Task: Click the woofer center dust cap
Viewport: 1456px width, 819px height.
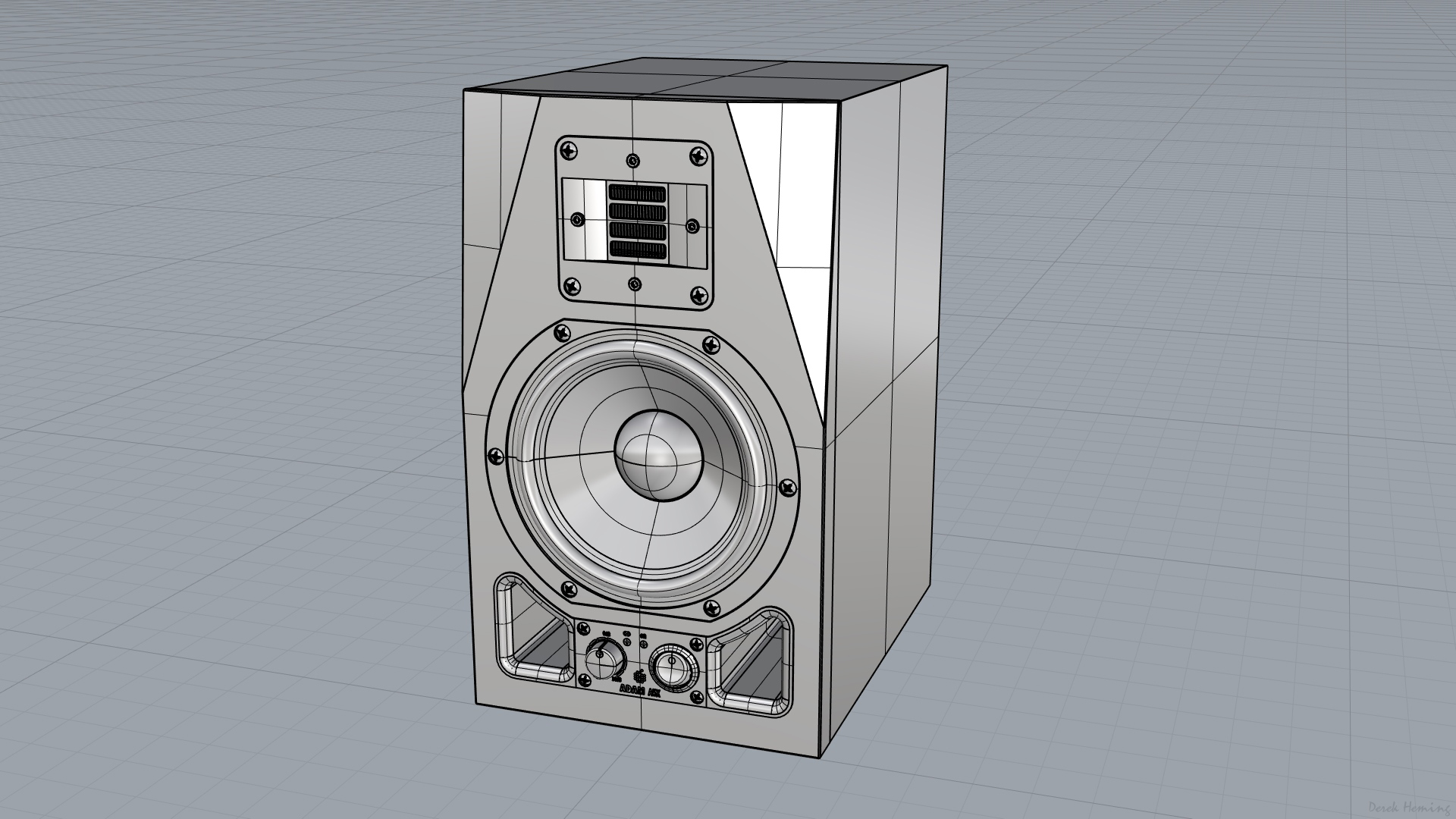Action: pos(657,455)
